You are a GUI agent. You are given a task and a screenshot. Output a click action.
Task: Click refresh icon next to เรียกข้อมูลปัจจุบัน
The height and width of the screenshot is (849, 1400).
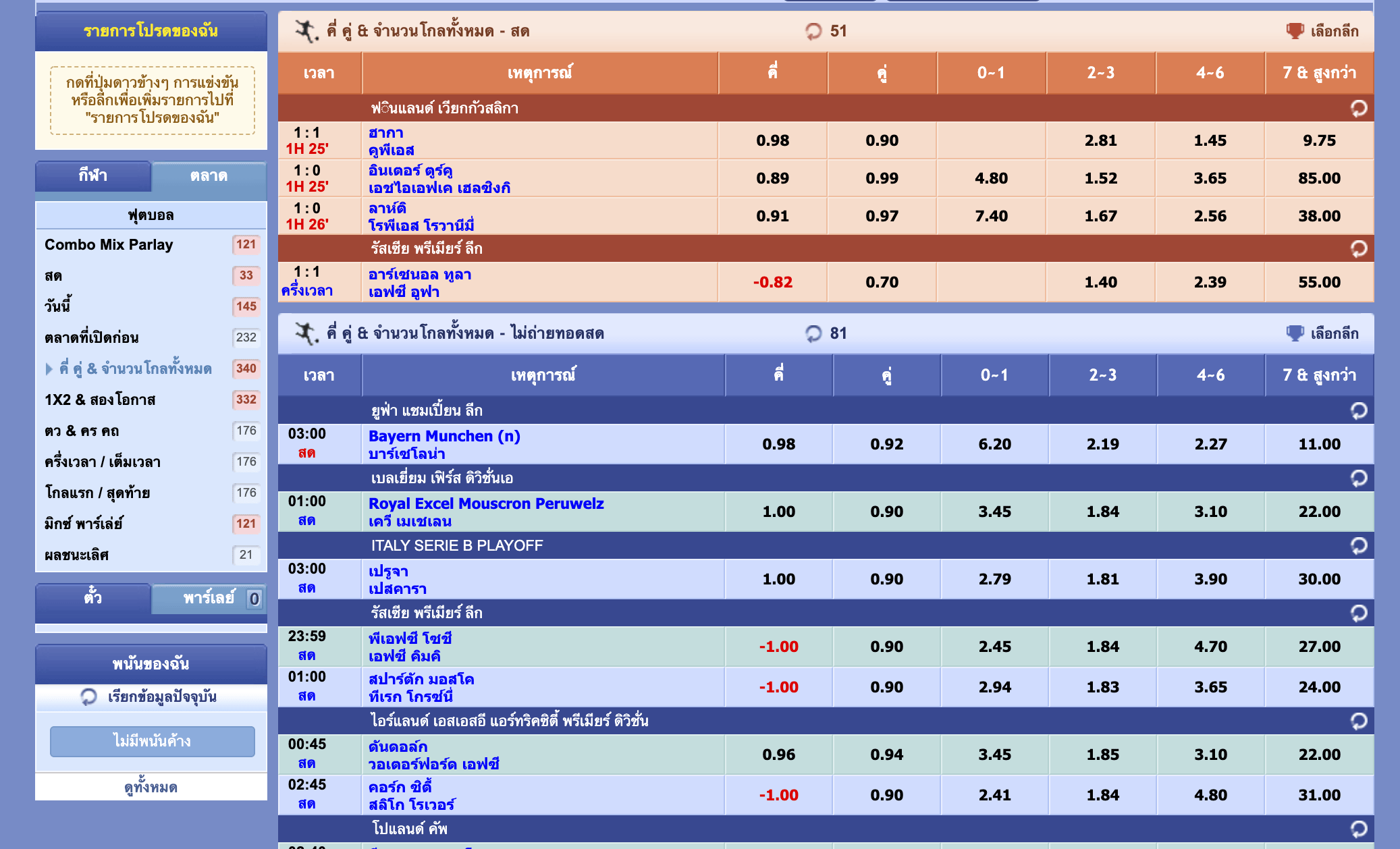(88, 696)
